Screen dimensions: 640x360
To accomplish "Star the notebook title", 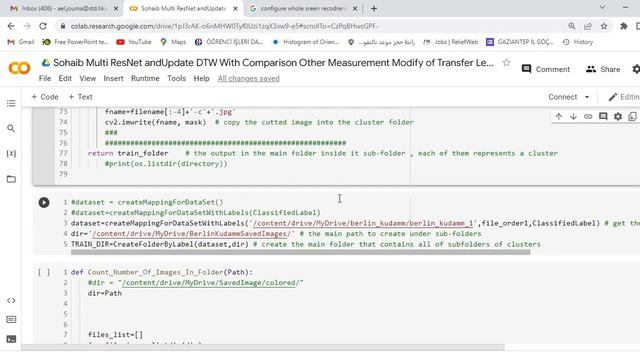I will pos(506,62).
